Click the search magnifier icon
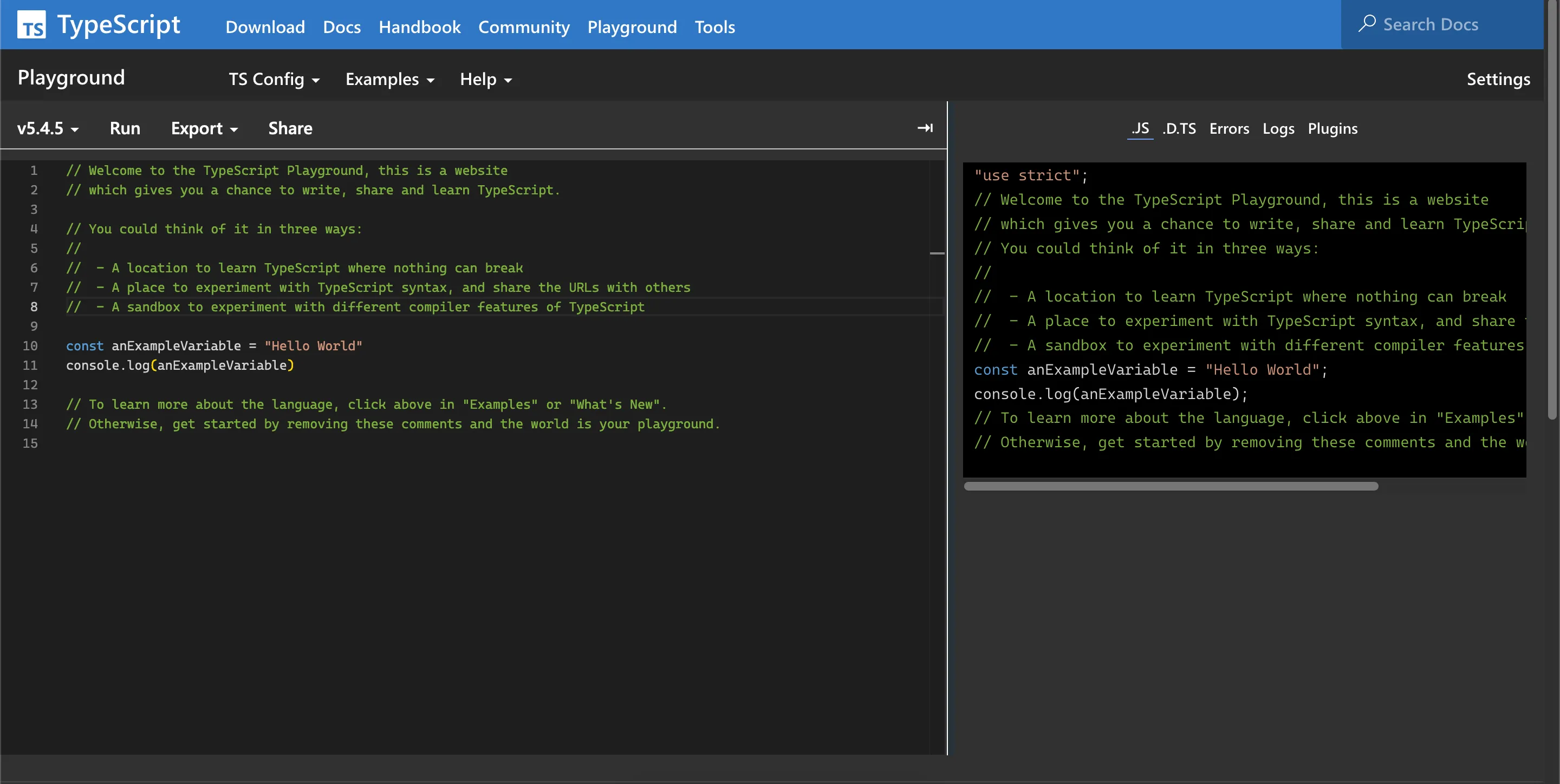Image resolution: width=1560 pixels, height=784 pixels. (x=1366, y=24)
